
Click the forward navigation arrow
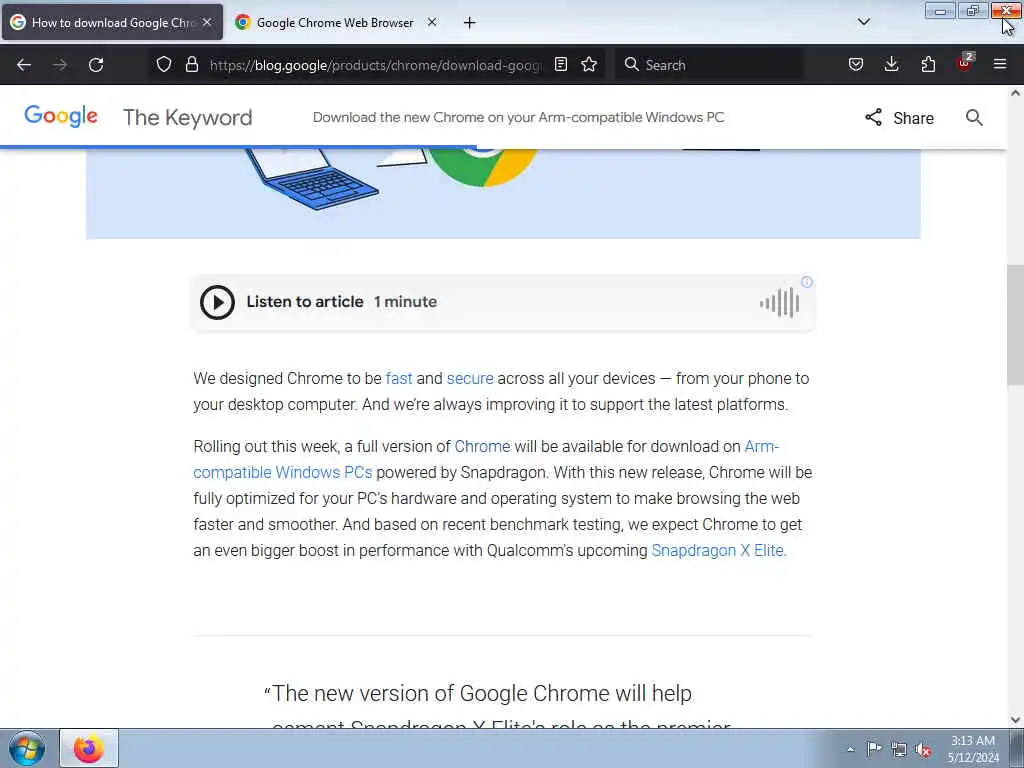[x=60, y=65]
